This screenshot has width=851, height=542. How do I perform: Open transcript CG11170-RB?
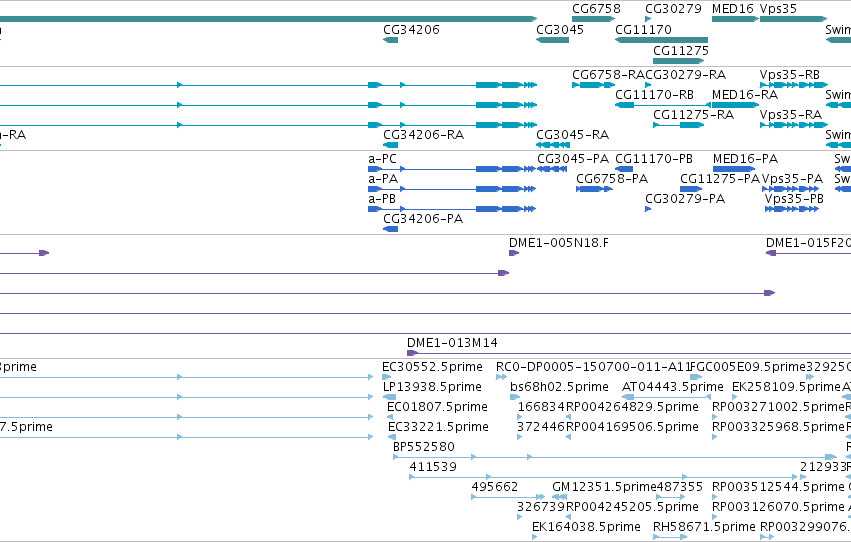[x=663, y=105]
